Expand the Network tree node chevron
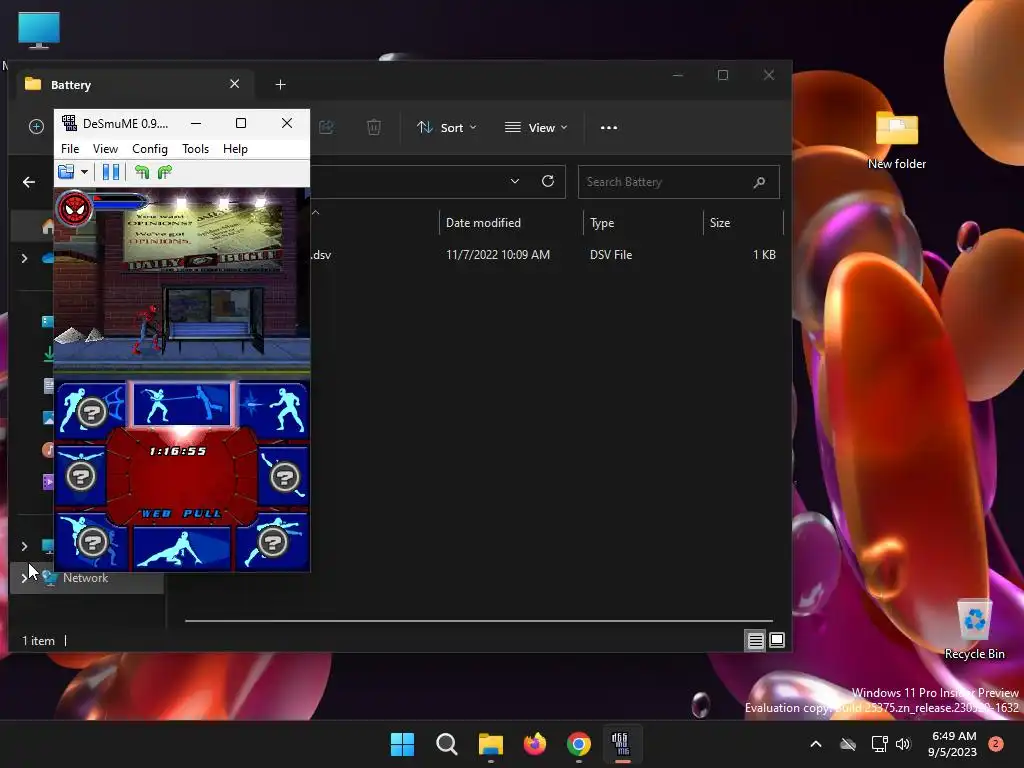 point(25,578)
